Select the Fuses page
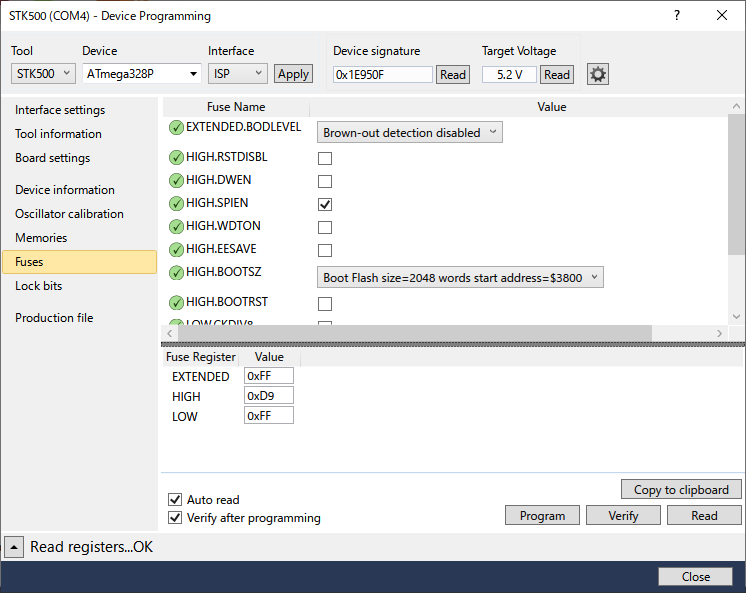The width and height of the screenshot is (746, 593). coord(79,262)
